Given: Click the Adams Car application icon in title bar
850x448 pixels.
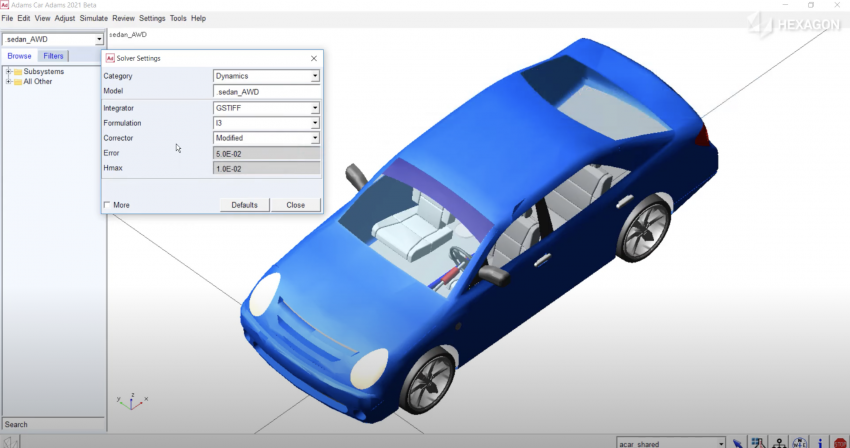Looking at the screenshot, I should tap(4, 5).
